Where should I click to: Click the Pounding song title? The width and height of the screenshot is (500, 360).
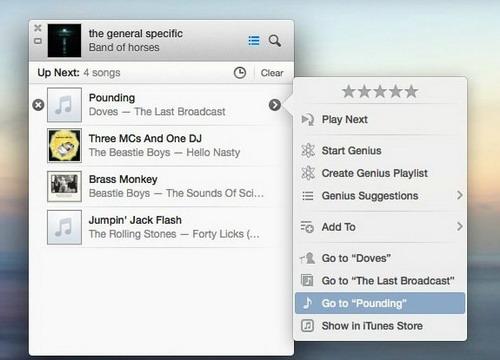tap(112, 98)
